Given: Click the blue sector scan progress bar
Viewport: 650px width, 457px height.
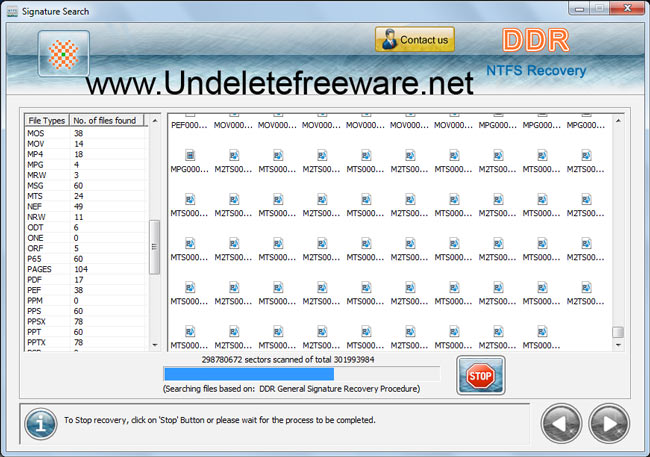Looking at the screenshot, I should 302,374.
